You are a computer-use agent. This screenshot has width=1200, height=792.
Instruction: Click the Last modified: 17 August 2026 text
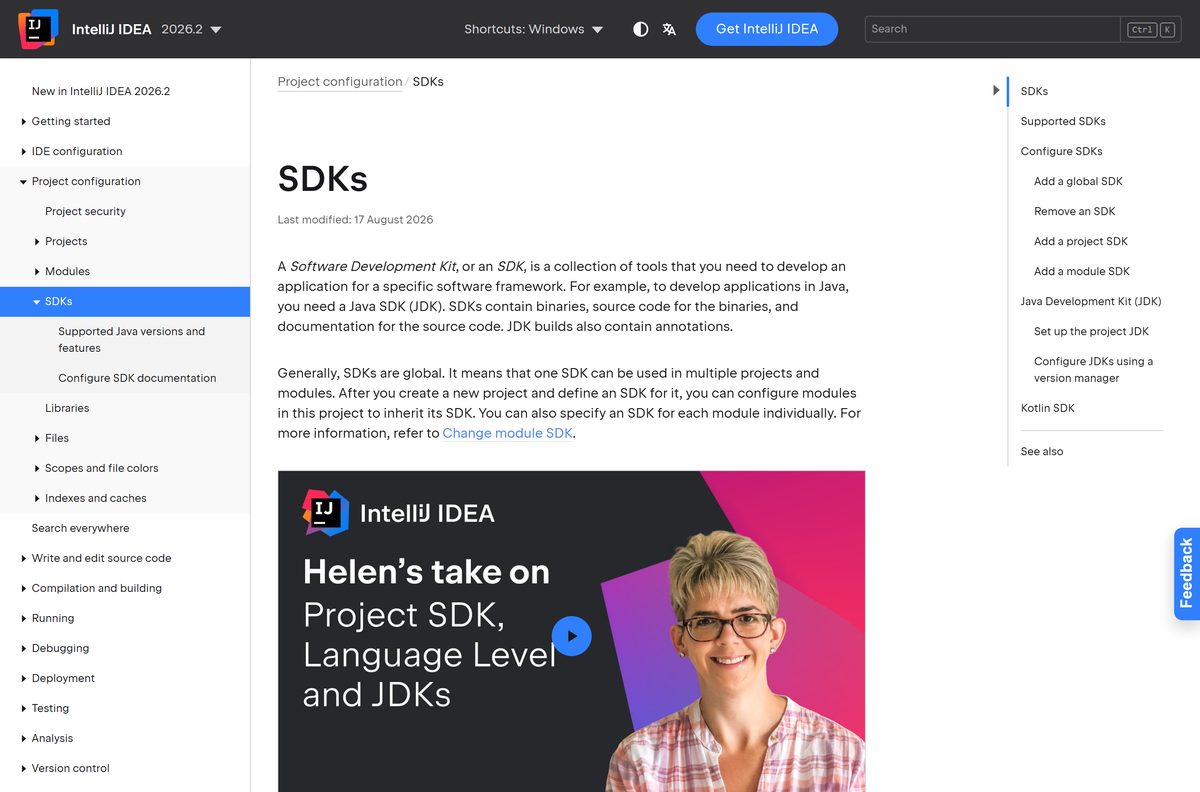[355, 219]
